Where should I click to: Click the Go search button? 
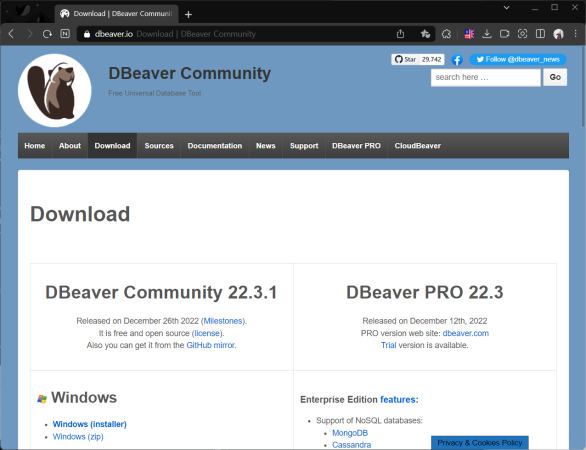point(555,77)
